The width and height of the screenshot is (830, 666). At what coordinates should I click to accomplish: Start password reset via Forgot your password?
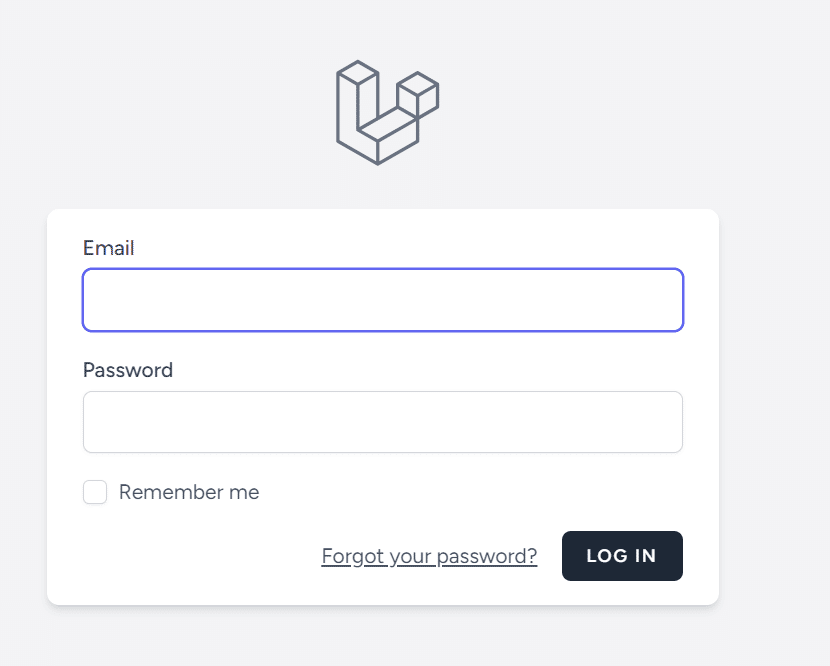pyautogui.click(x=429, y=556)
